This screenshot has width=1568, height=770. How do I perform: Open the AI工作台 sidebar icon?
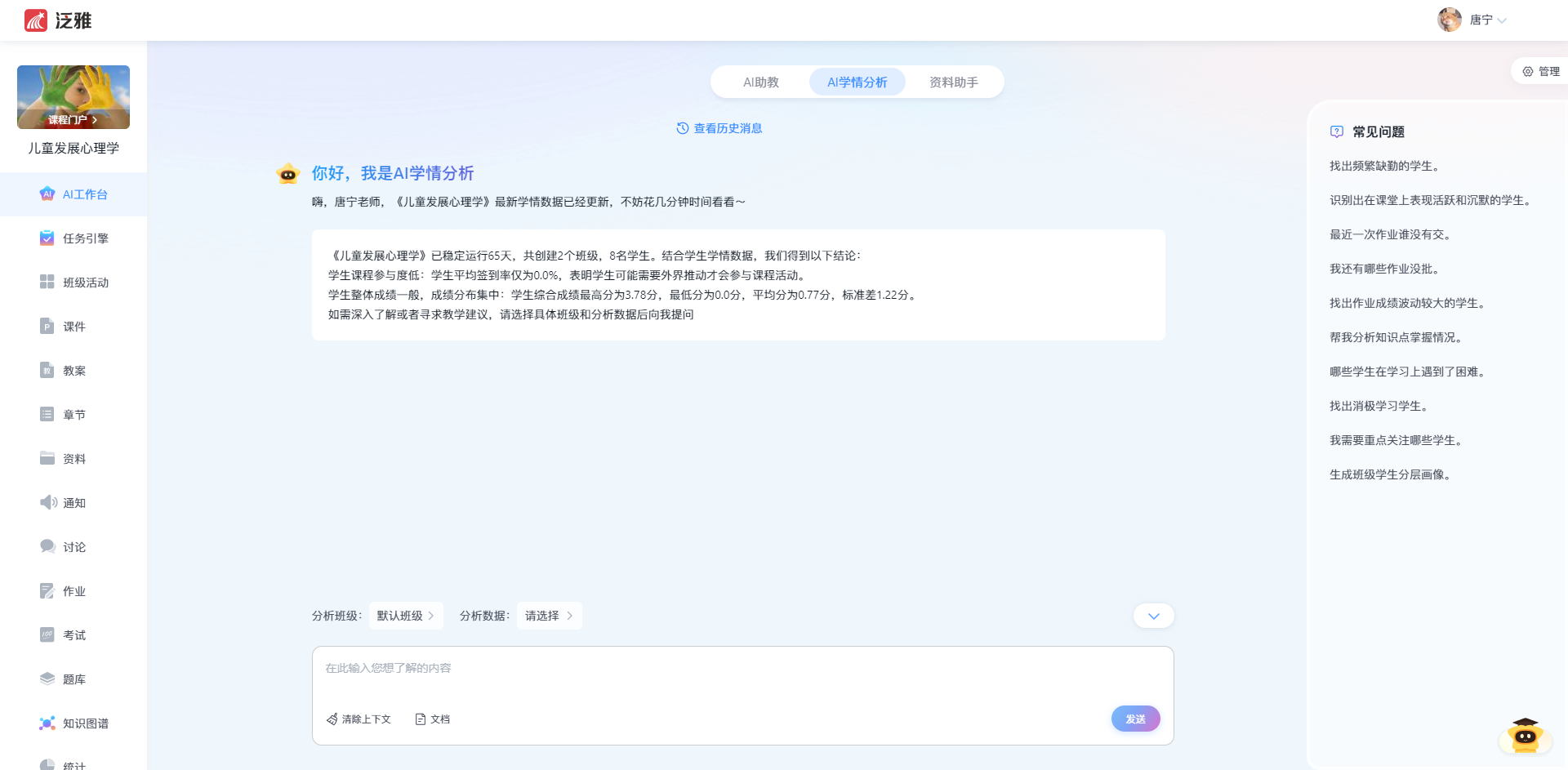point(47,194)
